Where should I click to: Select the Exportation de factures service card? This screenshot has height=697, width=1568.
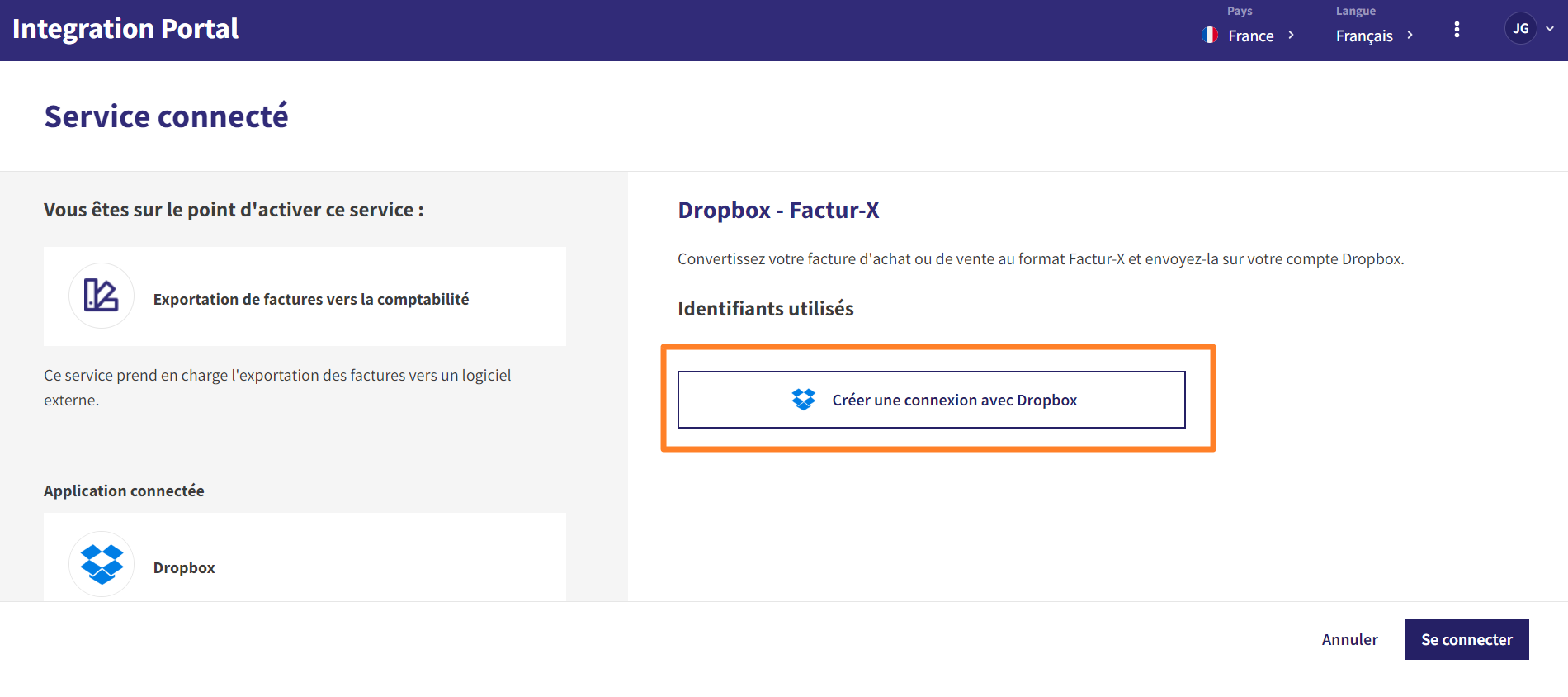[305, 296]
